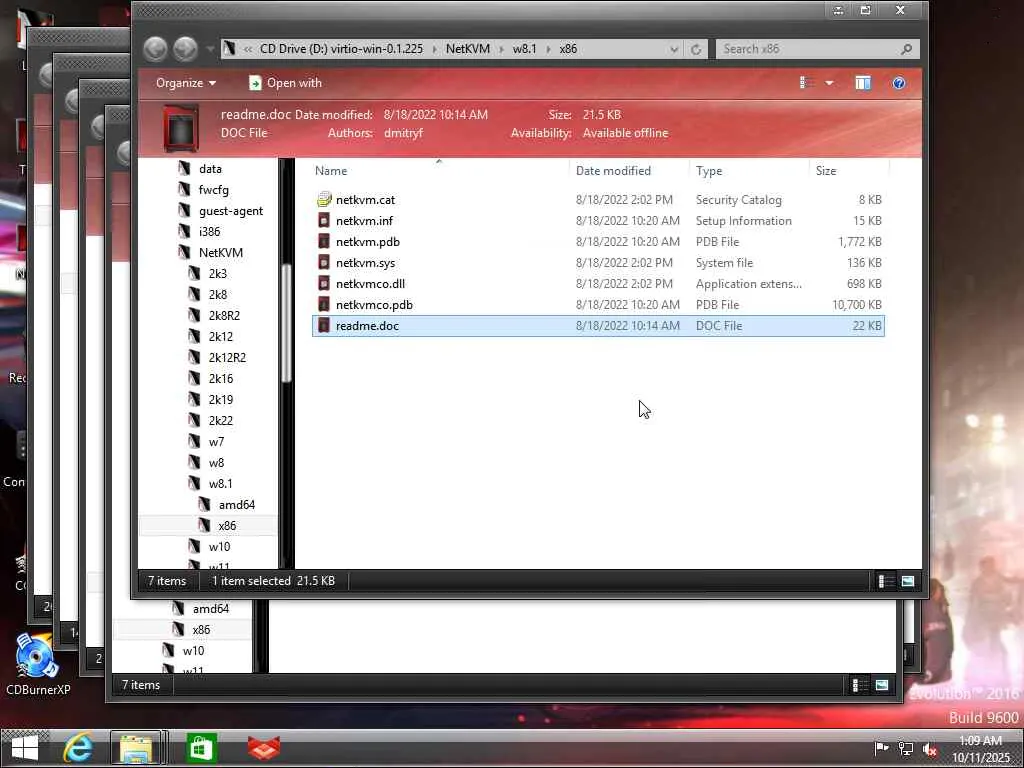Click NetKVM breadcrumb in address bar

468,49
